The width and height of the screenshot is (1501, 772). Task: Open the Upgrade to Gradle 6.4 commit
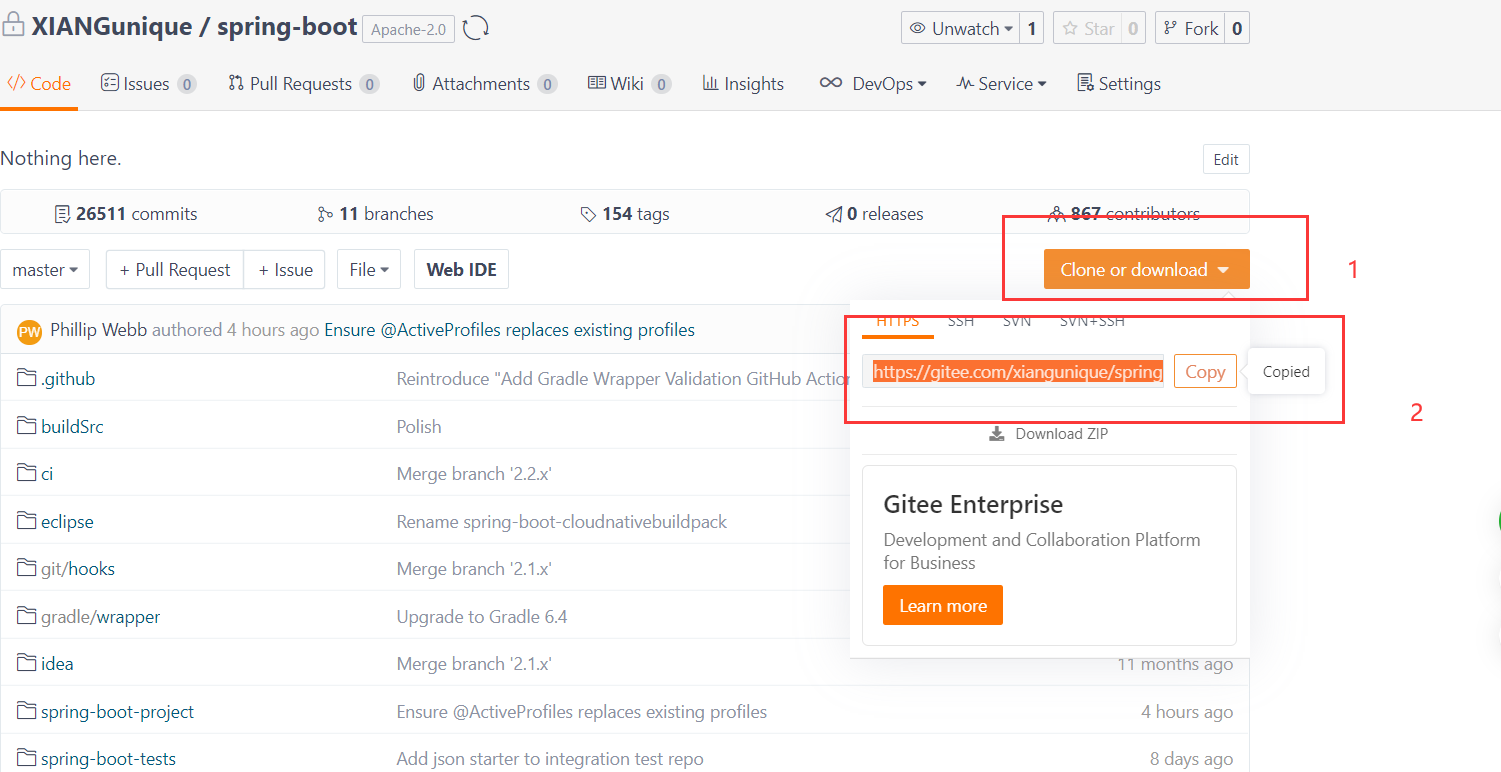click(x=482, y=616)
